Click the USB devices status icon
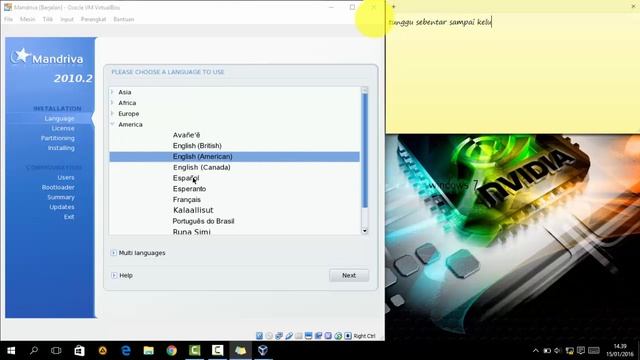This screenshot has width=640, height=360. pos(289,336)
